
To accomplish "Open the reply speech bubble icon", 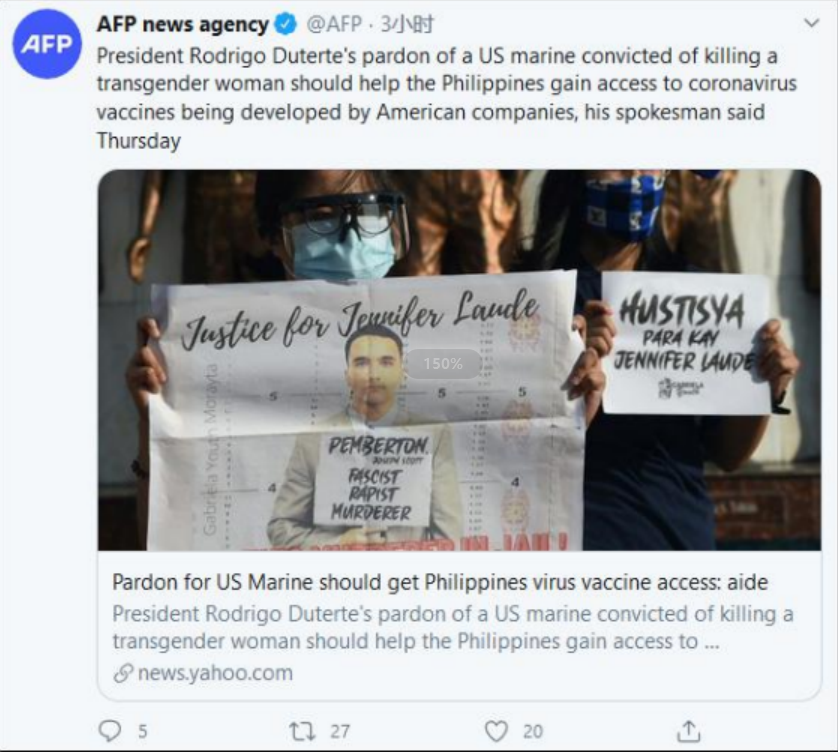I will tap(110, 731).
